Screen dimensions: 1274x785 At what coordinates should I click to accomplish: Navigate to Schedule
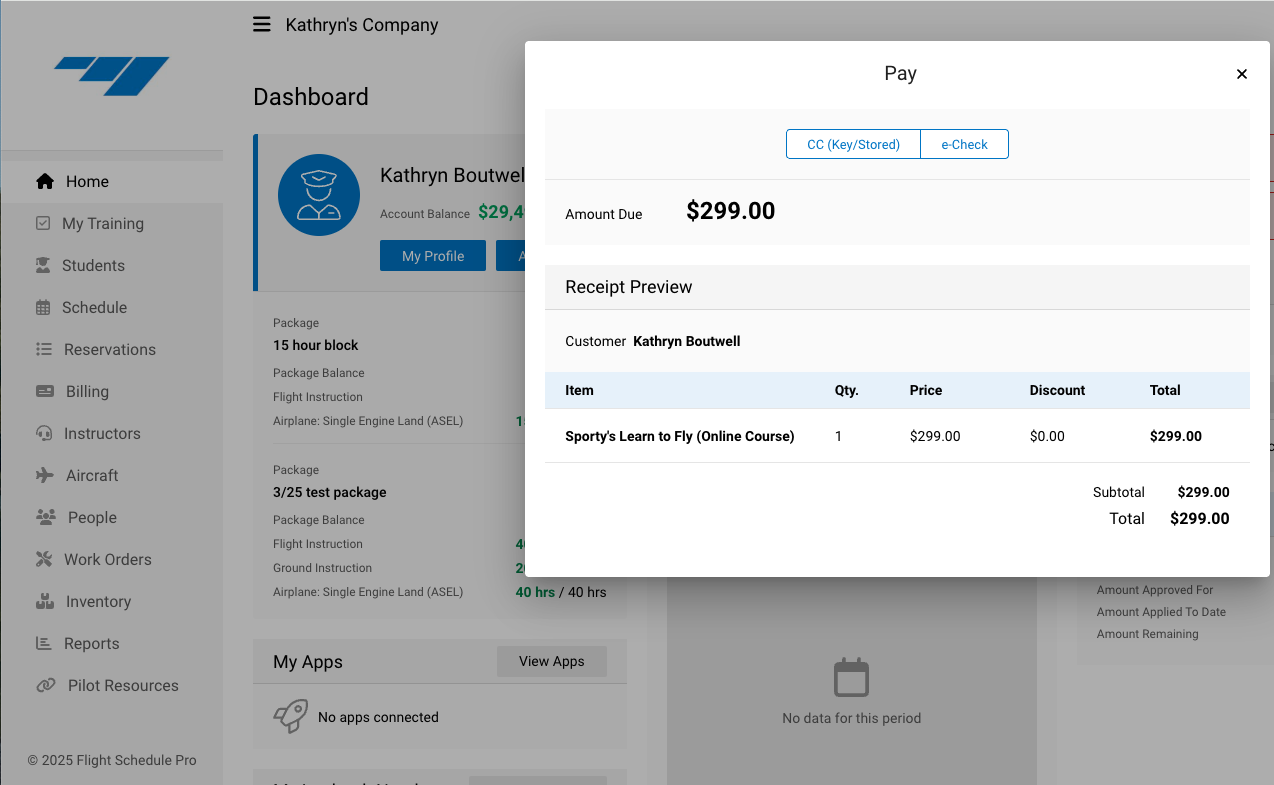pyautogui.click(x=112, y=307)
